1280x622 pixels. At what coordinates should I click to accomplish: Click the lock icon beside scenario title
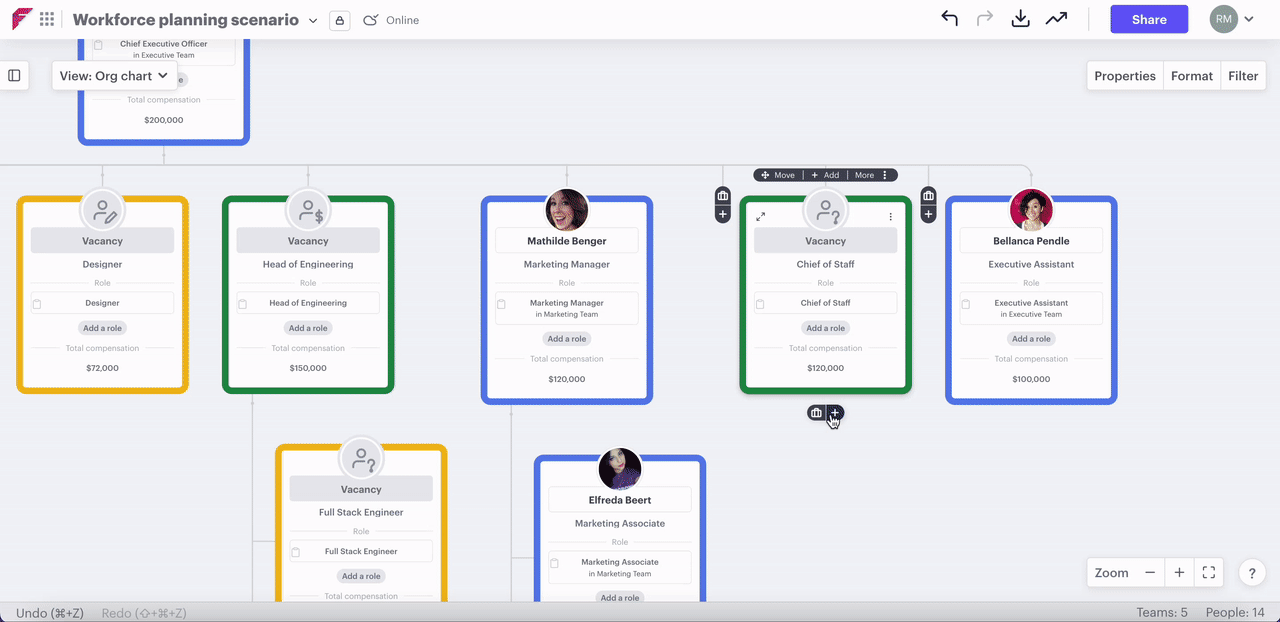tap(339, 20)
